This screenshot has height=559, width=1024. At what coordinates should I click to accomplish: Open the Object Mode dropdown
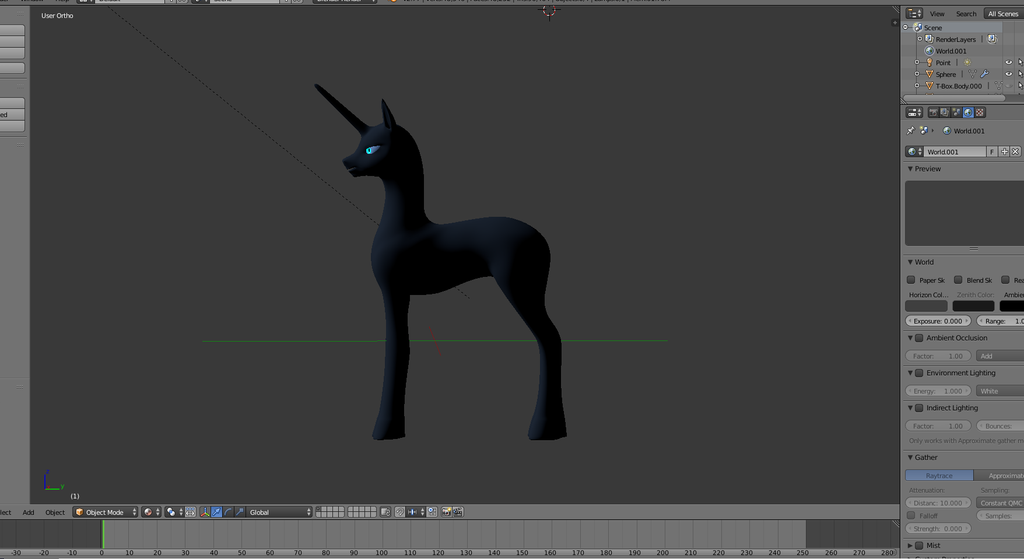[x=105, y=512]
